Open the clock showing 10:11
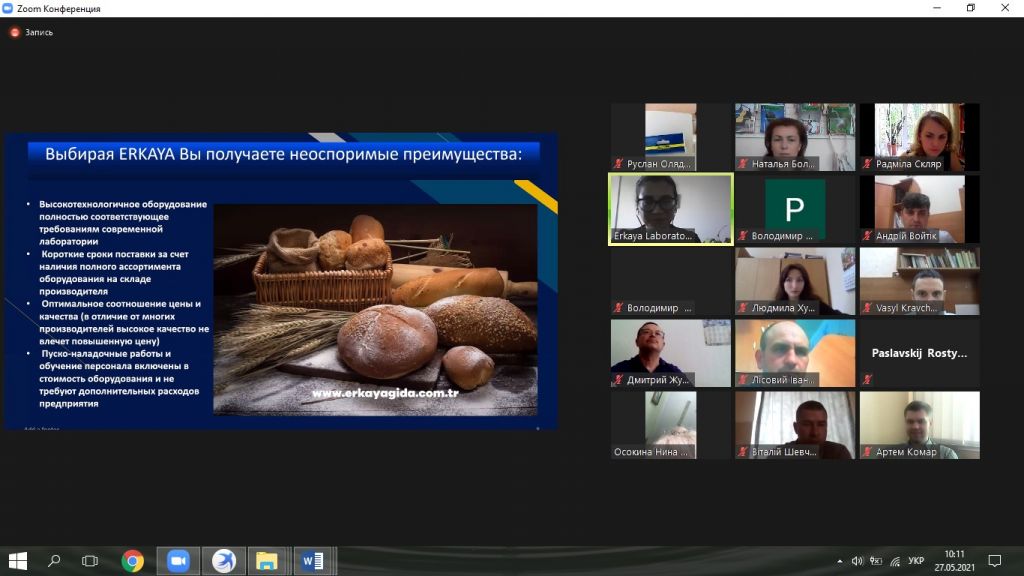1024x576 pixels. coord(954,554)
